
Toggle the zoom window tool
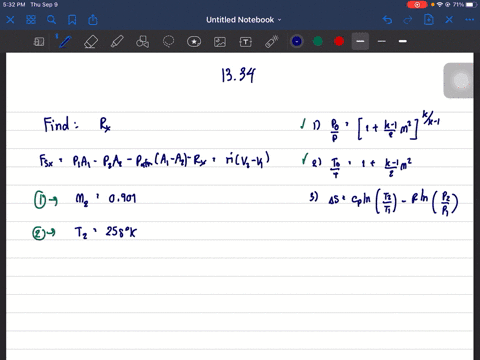[39, 42]
